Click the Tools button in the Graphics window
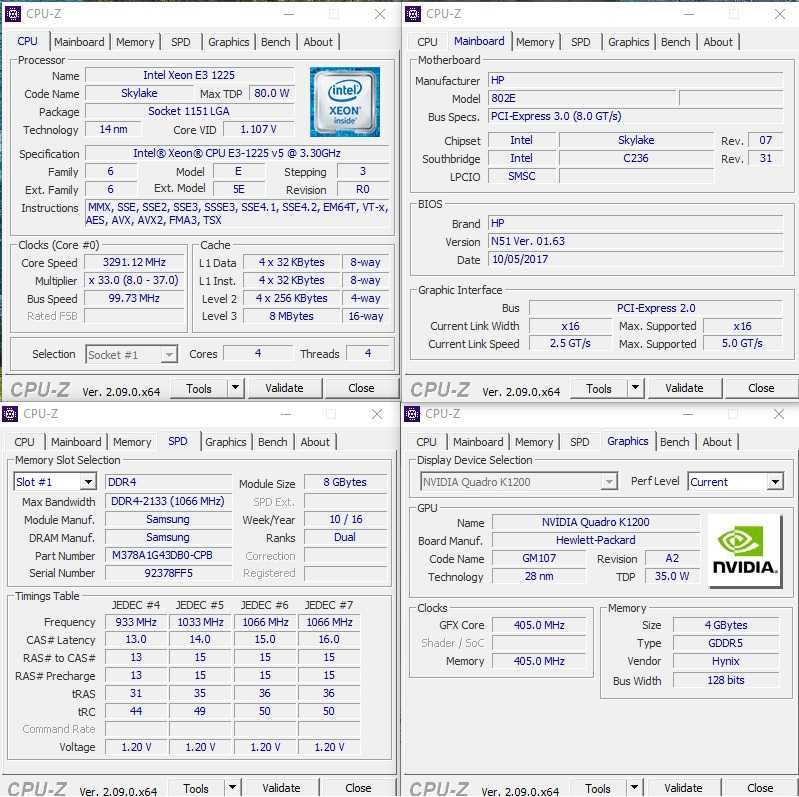 [598, 788]
